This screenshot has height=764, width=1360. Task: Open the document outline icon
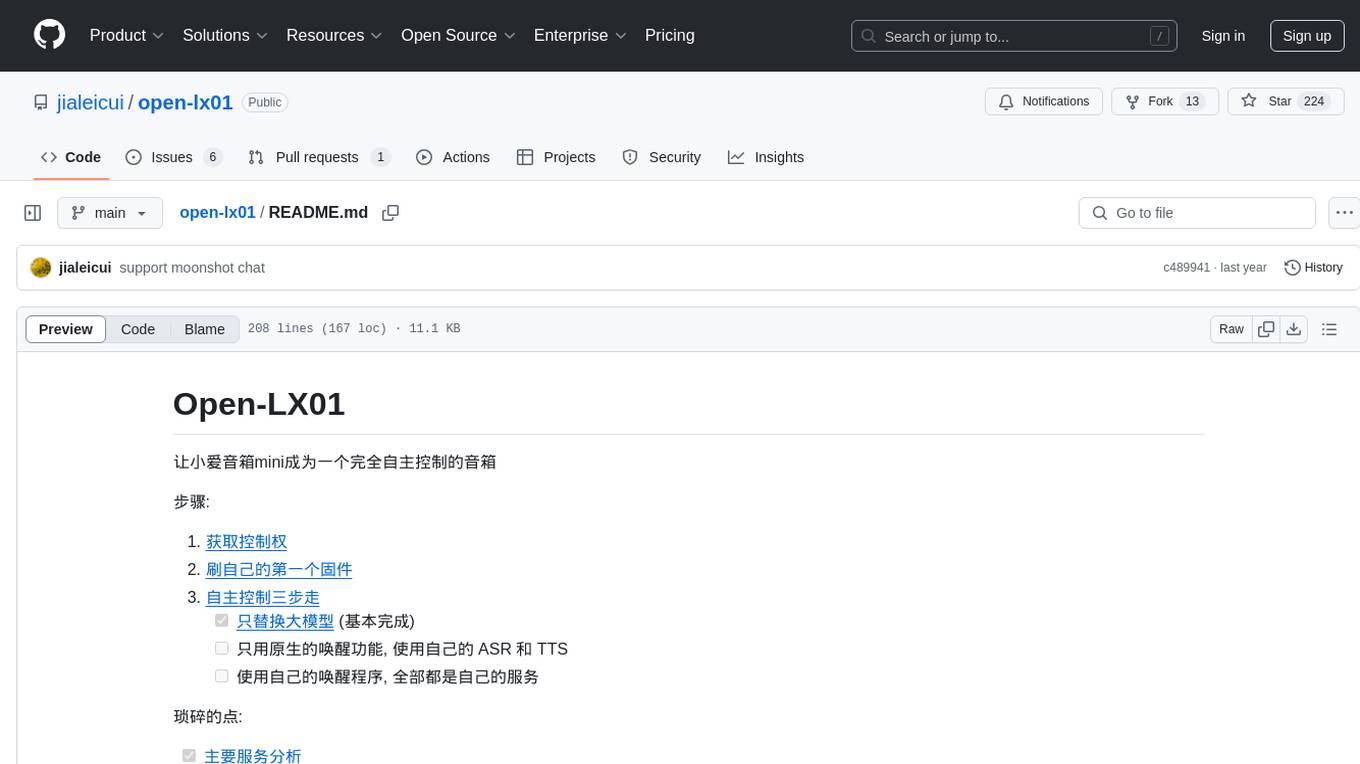tap(1329, 329)
